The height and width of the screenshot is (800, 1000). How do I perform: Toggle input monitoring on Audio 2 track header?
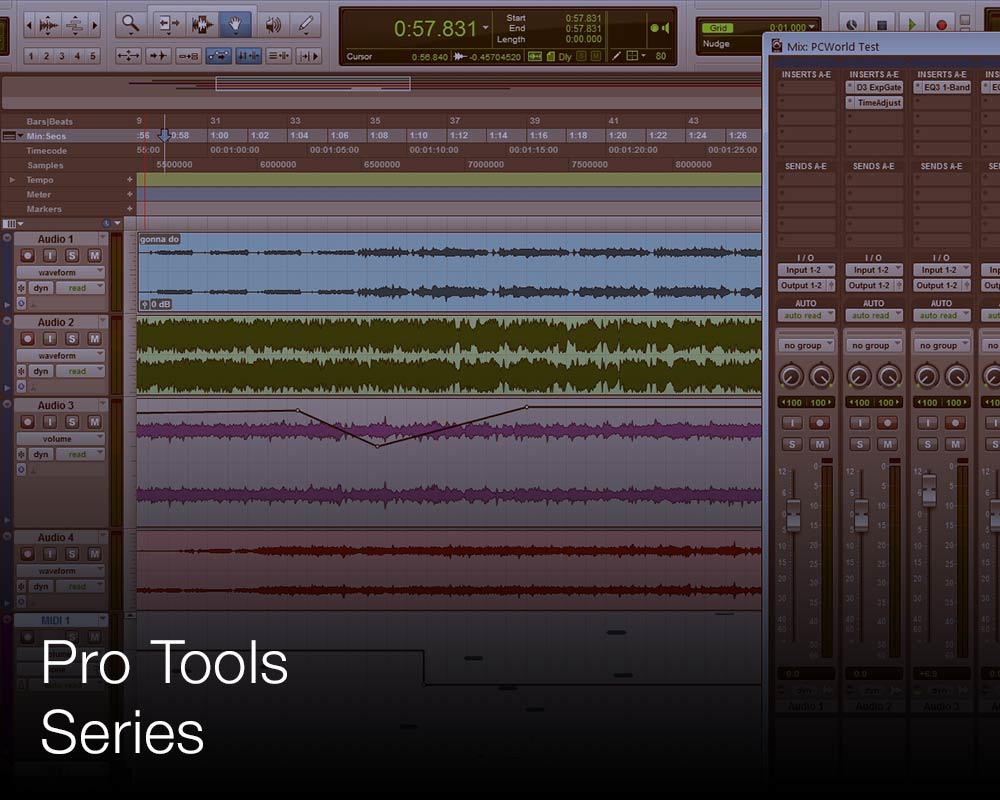(x=50, y=339)
